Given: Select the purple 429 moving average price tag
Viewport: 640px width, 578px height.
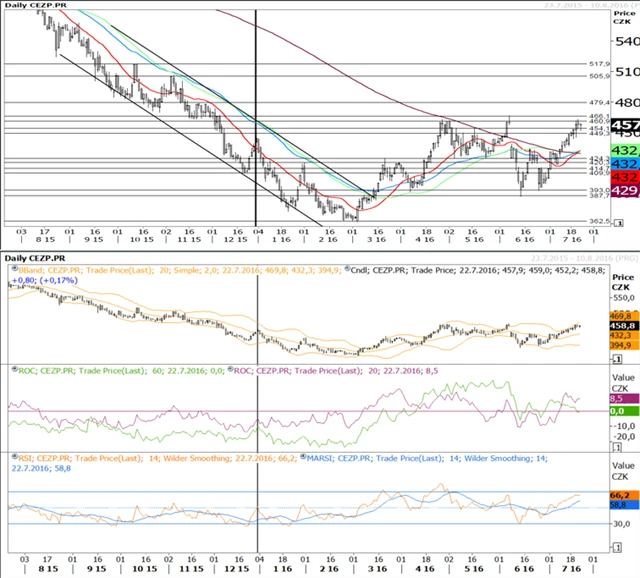Looking at the screenshot, I should coord(624,190).
